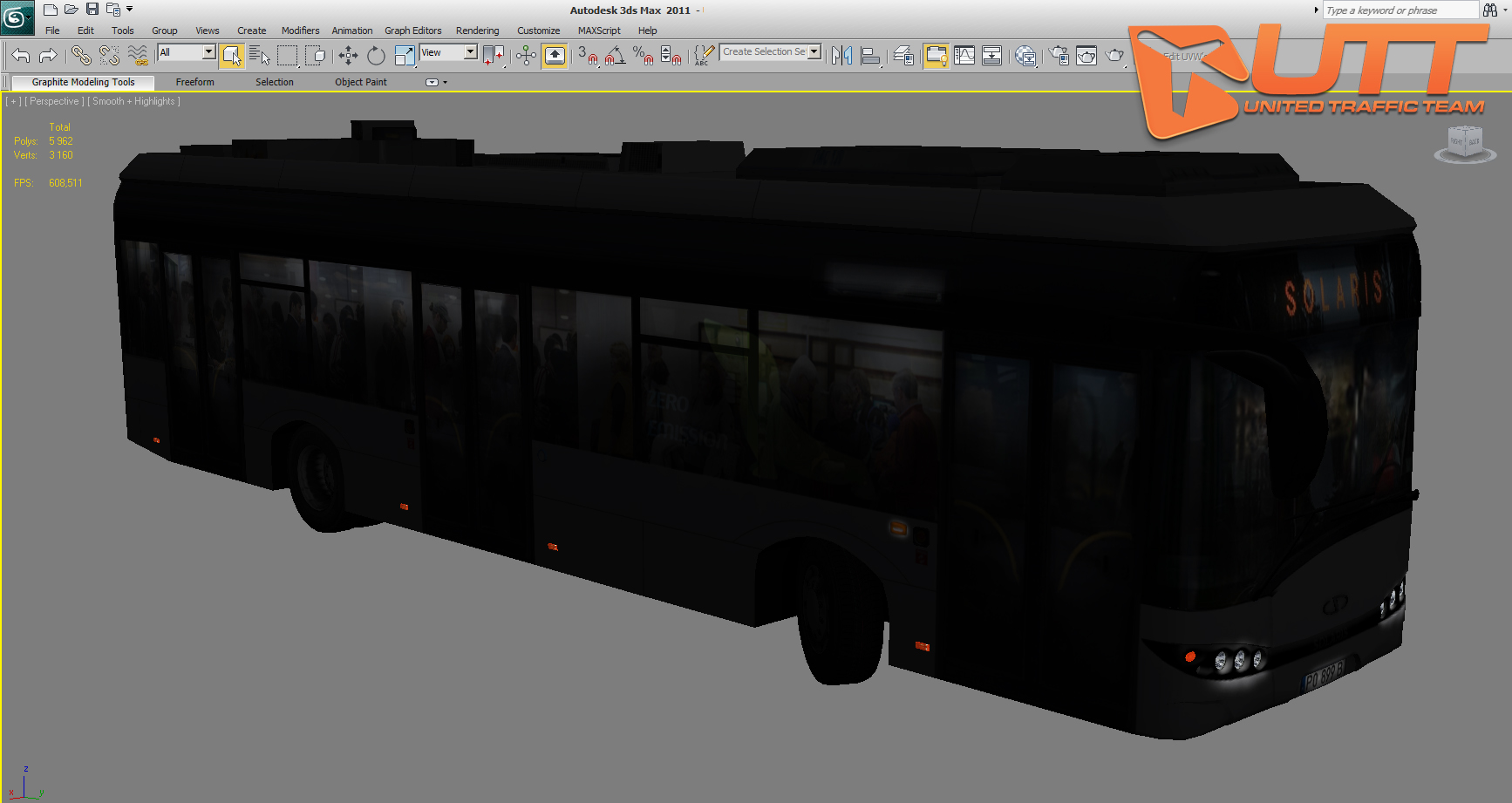Open the [Smooth + Highlights] shading menu

pos(134,101)
